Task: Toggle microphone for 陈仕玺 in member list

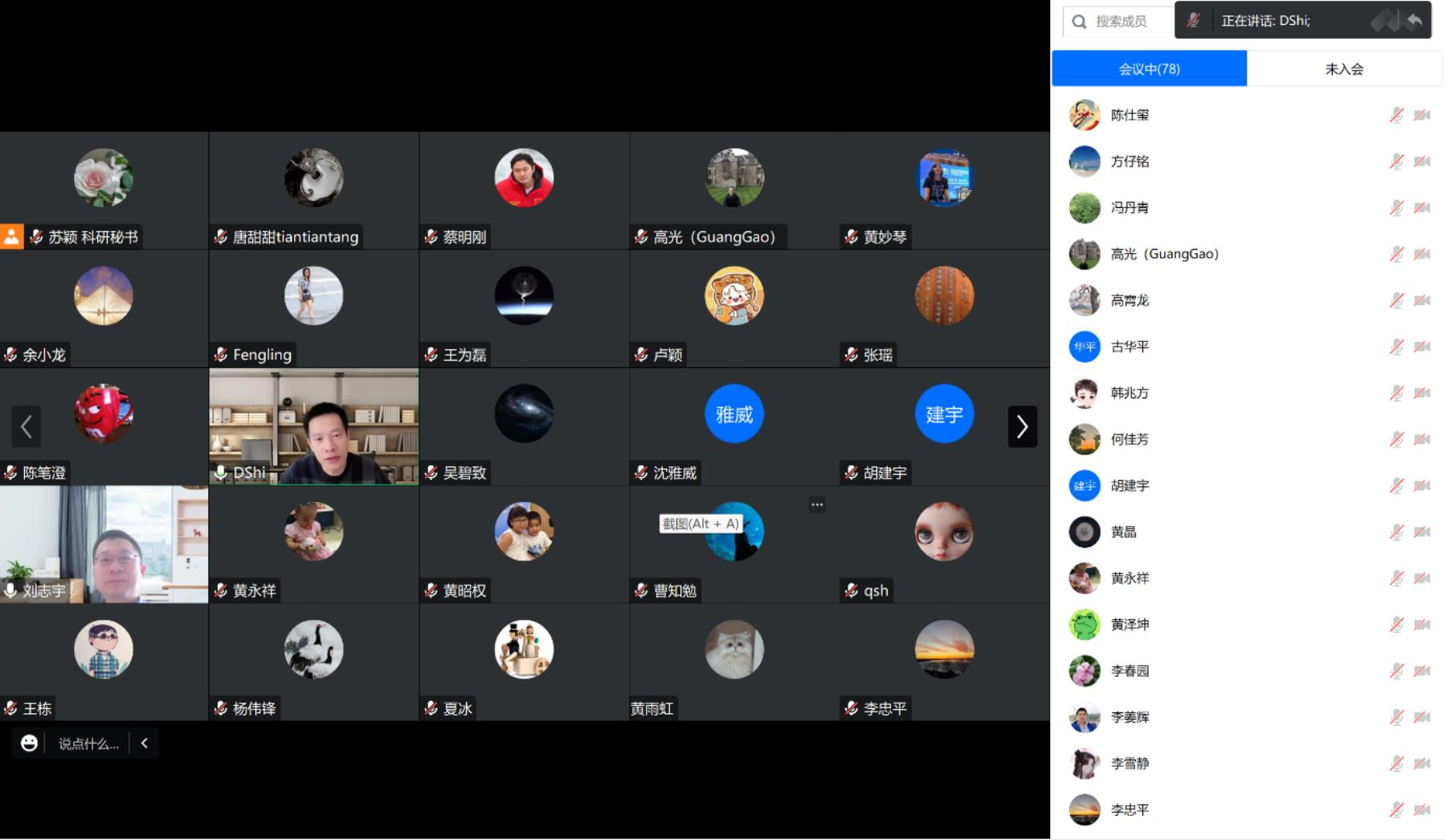Action: pyautogui.click(x=1396, y=116)
